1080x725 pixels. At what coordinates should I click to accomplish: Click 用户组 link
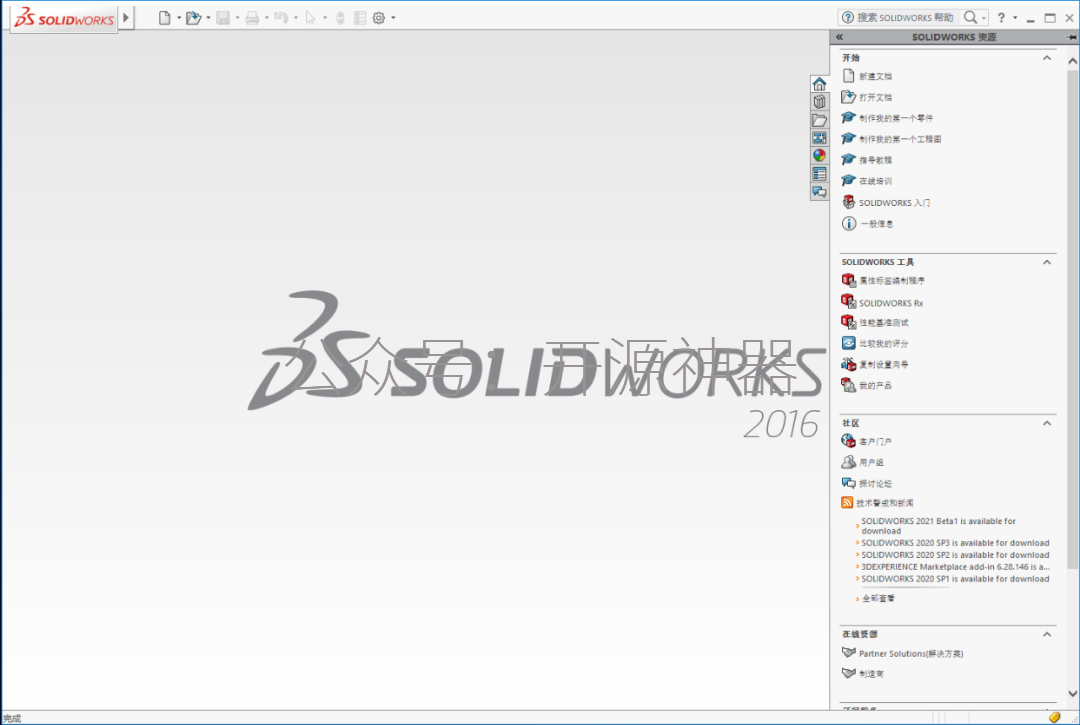click(x=871, y=463)
